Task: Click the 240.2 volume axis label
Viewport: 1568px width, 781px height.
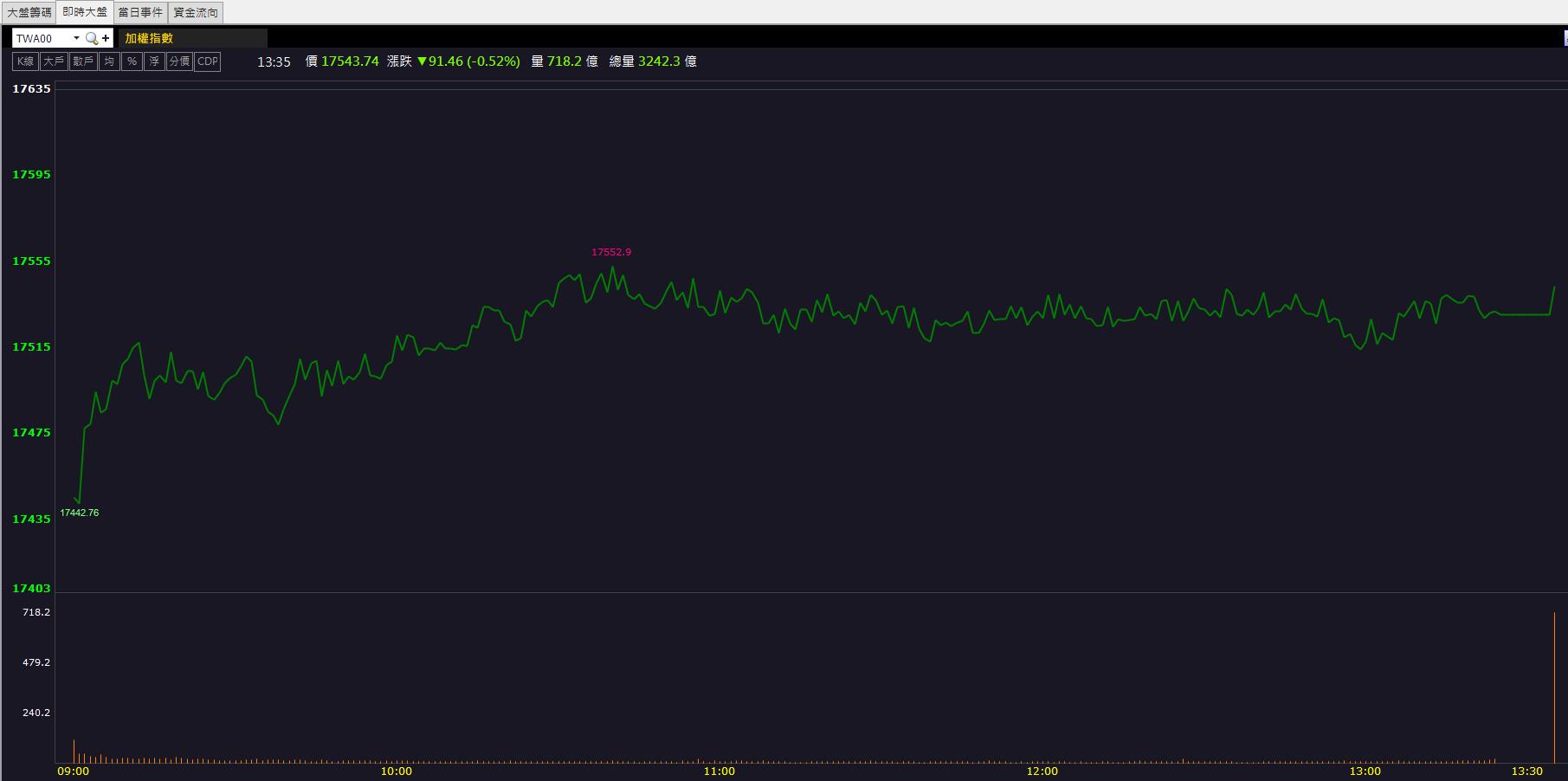Action: 36,713
